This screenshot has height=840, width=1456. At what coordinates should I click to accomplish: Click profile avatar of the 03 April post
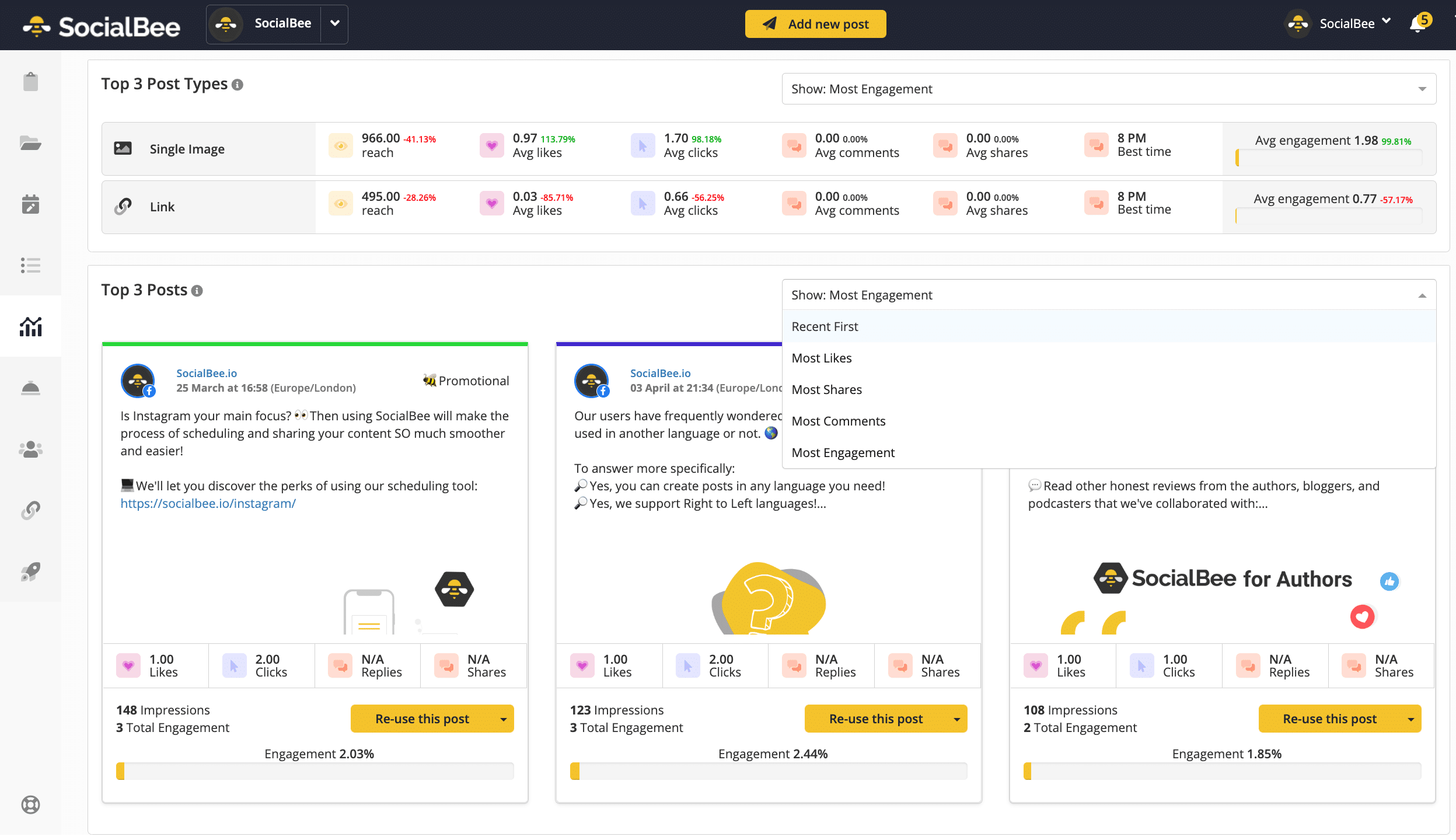592,381
